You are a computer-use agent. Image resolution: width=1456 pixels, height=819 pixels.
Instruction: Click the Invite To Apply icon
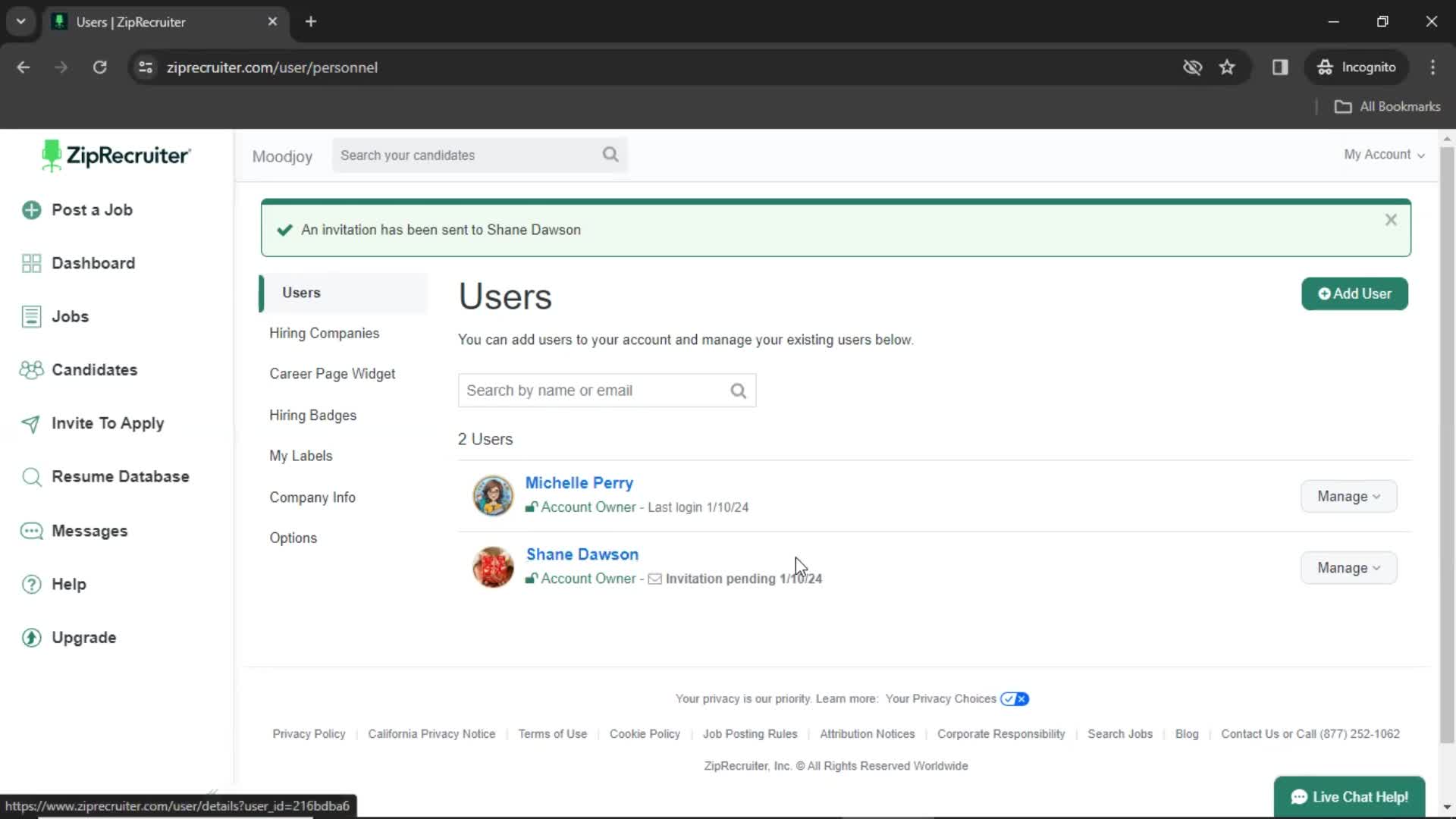pyautogui.click(x=32, y=423)
